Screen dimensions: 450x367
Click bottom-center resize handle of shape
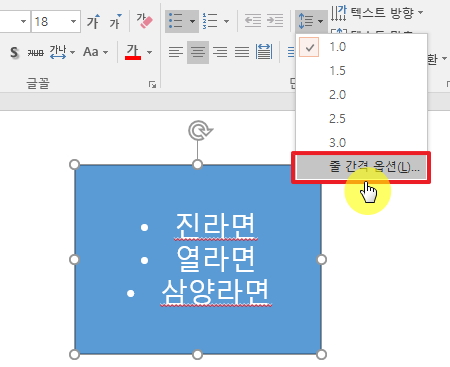tap(198, 355)
